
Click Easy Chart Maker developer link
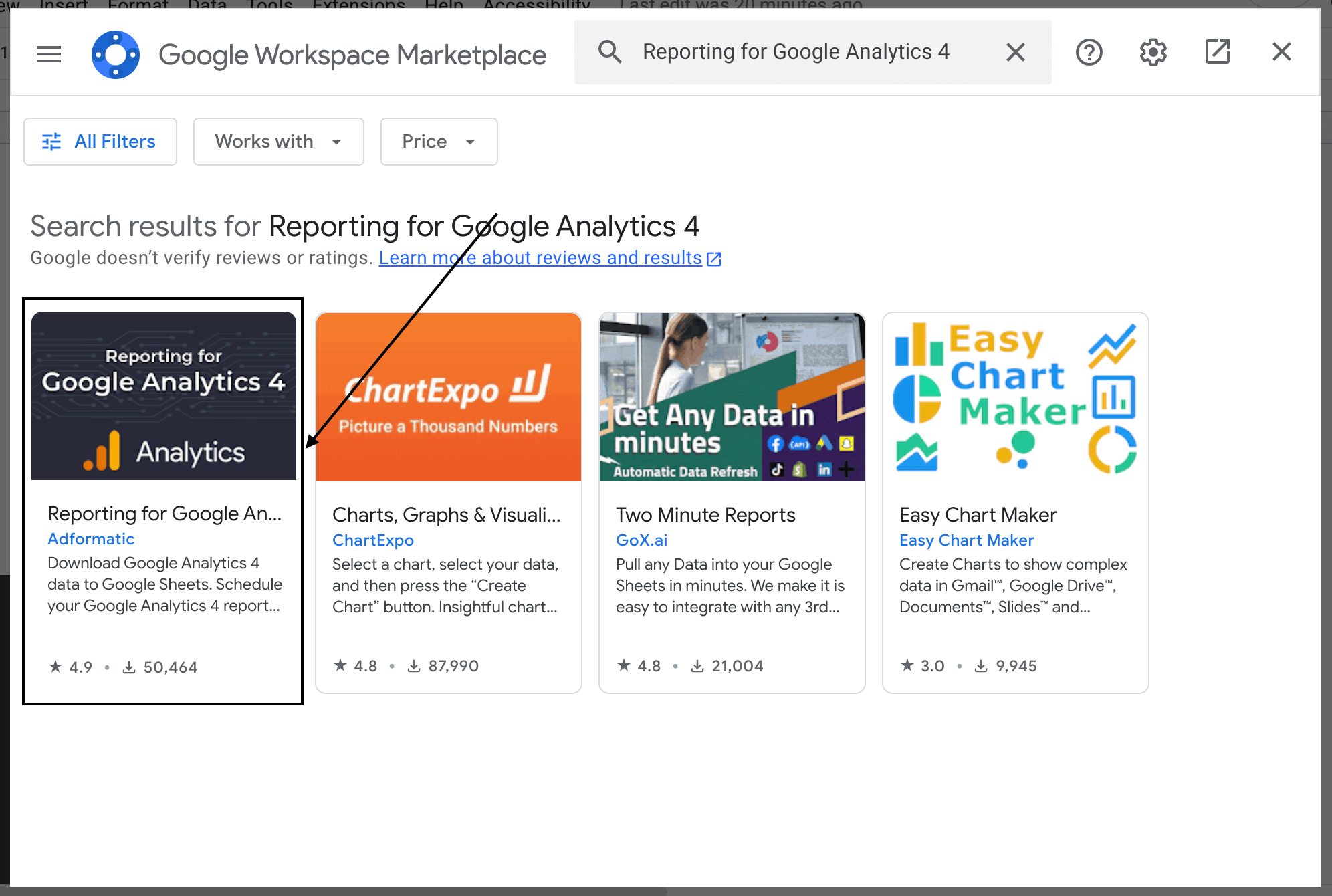(x=967, y=540)
